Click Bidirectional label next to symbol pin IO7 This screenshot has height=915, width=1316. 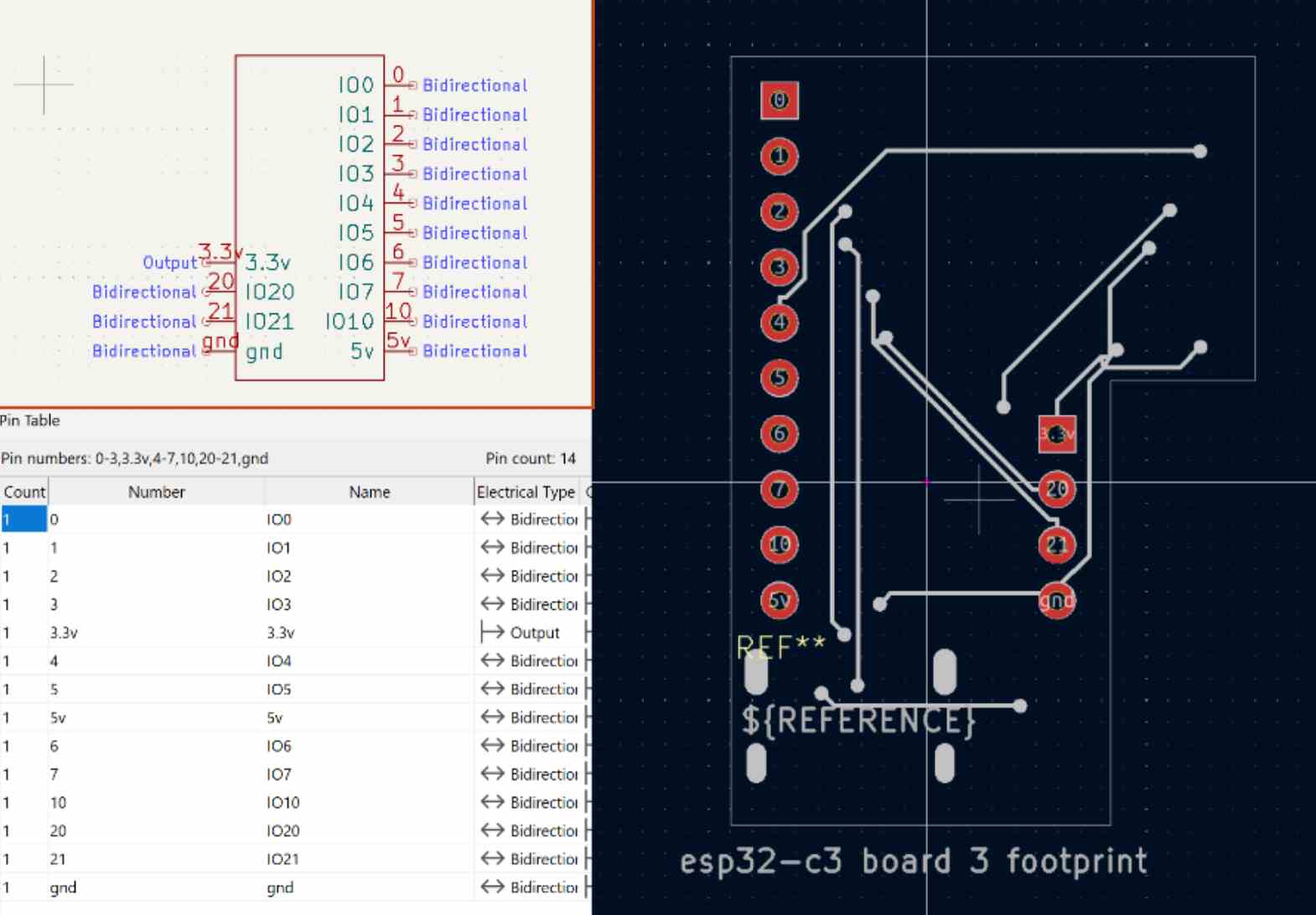point(475,292)
